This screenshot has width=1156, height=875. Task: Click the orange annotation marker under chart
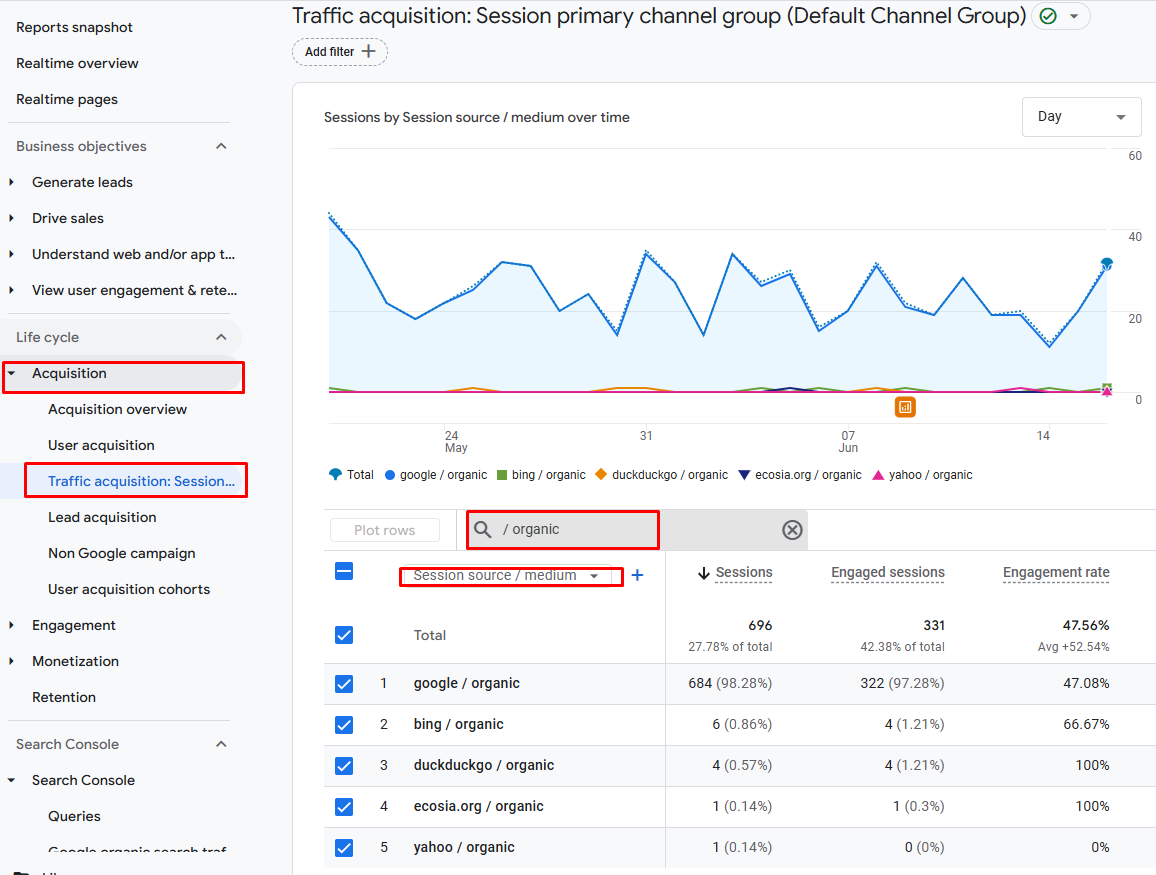[x=905, y=407]
